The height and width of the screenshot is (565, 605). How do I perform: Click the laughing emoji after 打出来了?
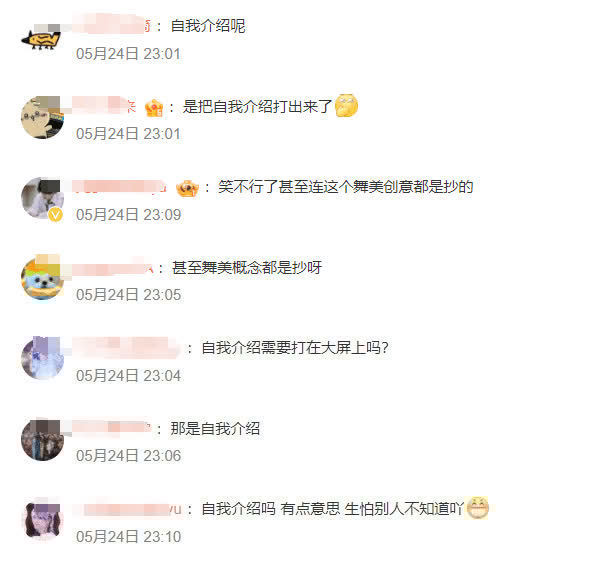(x=346, y=105)
